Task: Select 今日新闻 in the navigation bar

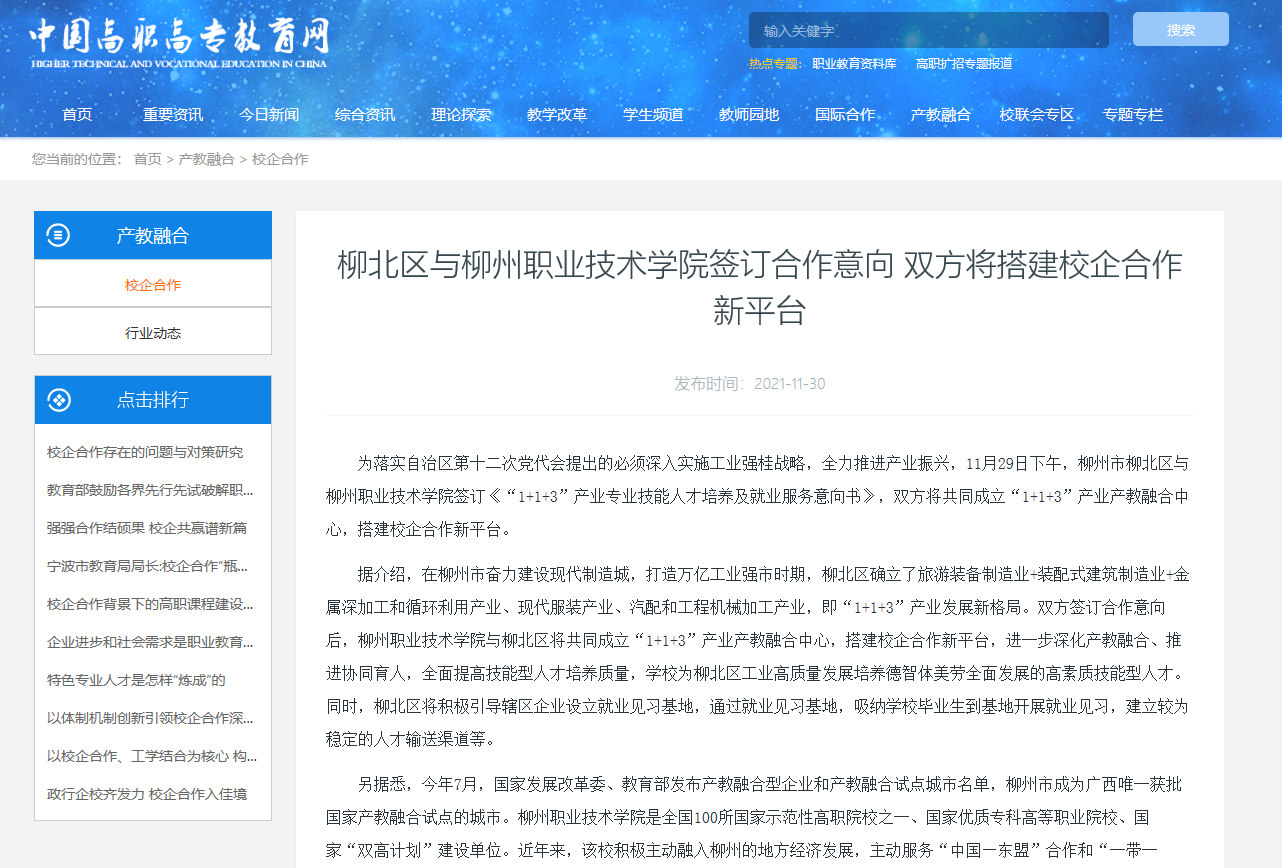Action: [x=269, y=114]
